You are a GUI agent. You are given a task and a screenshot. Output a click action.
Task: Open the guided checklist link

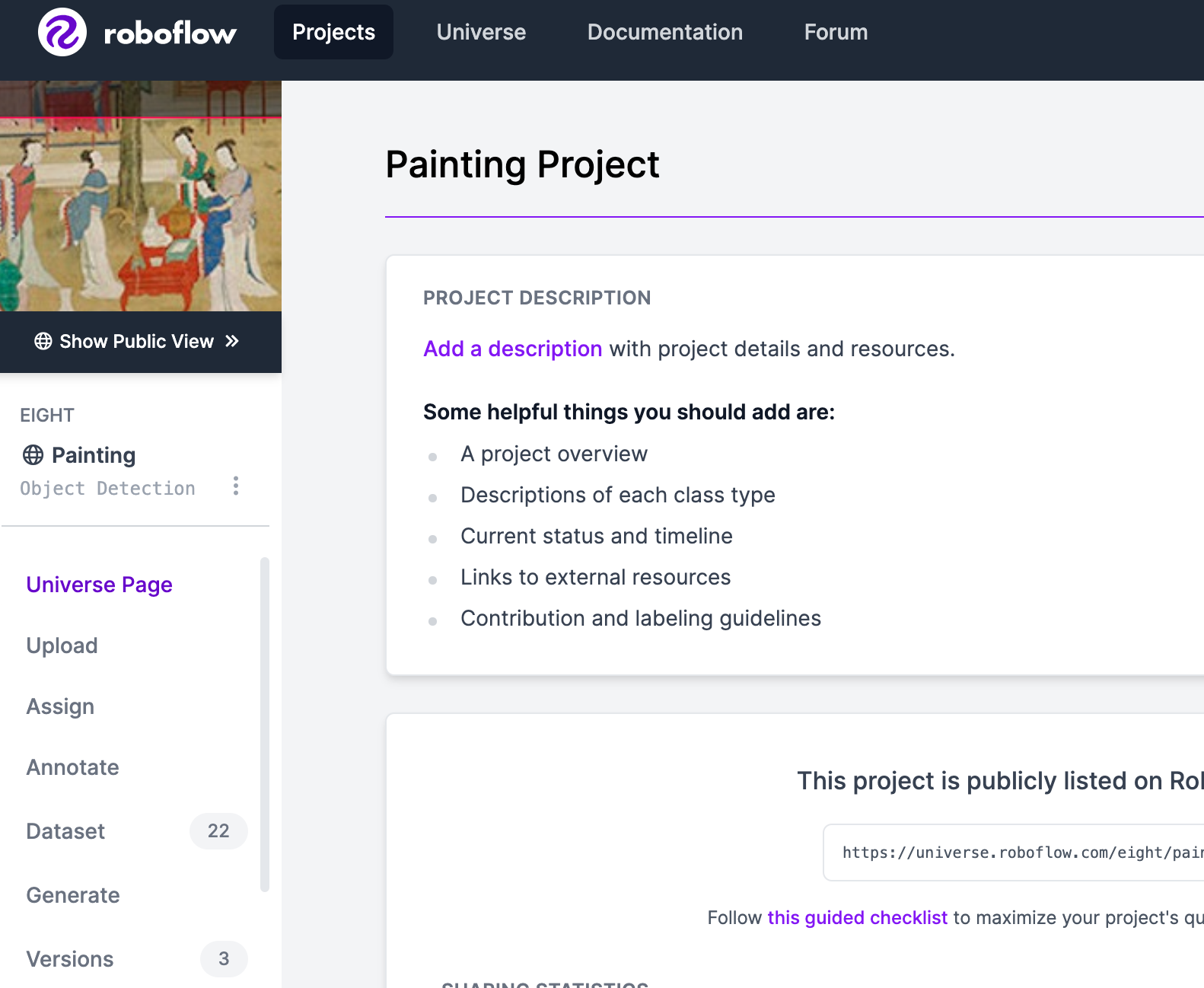coord(857,917)
